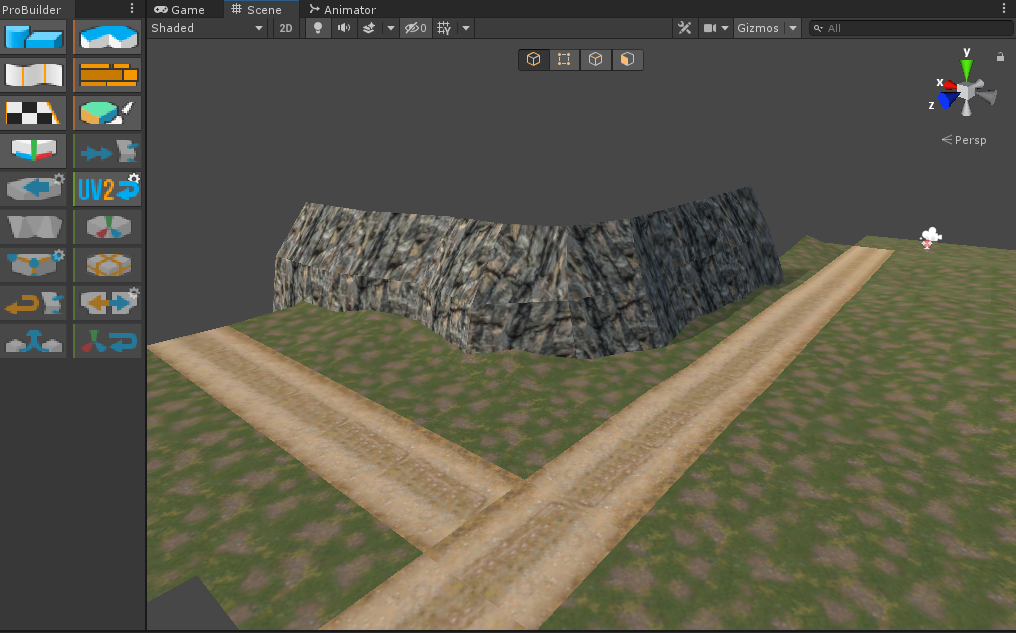Click the red X axis cone on the gizmo
This screenshot has height=633, width=1016.
(x=951, y=85)
